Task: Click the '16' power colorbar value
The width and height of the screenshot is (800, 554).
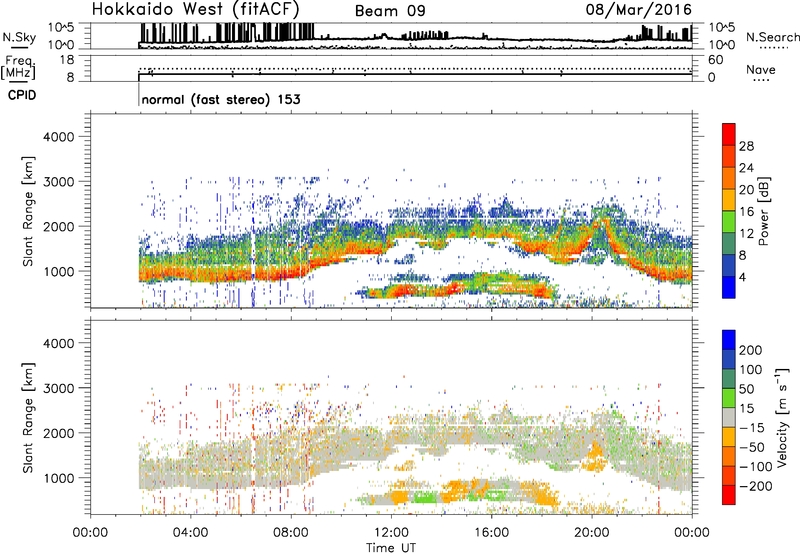Action: 746,212
